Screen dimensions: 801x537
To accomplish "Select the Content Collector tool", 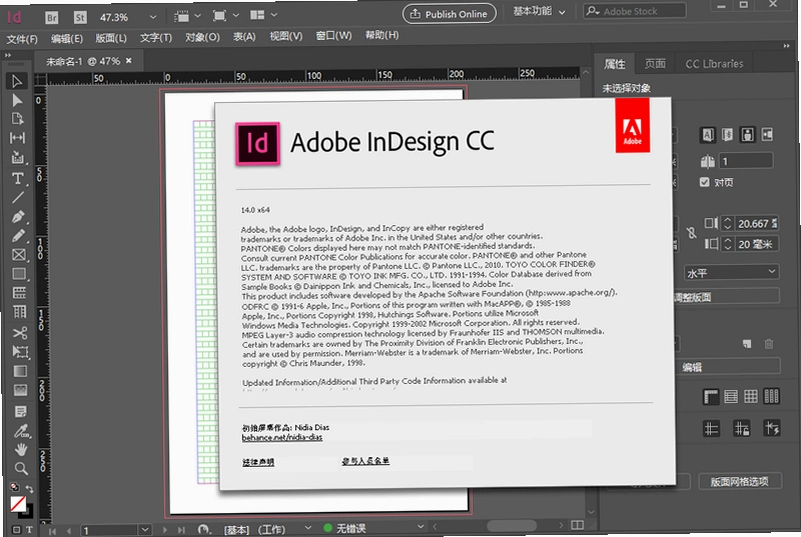I will [x=17, y=157].
